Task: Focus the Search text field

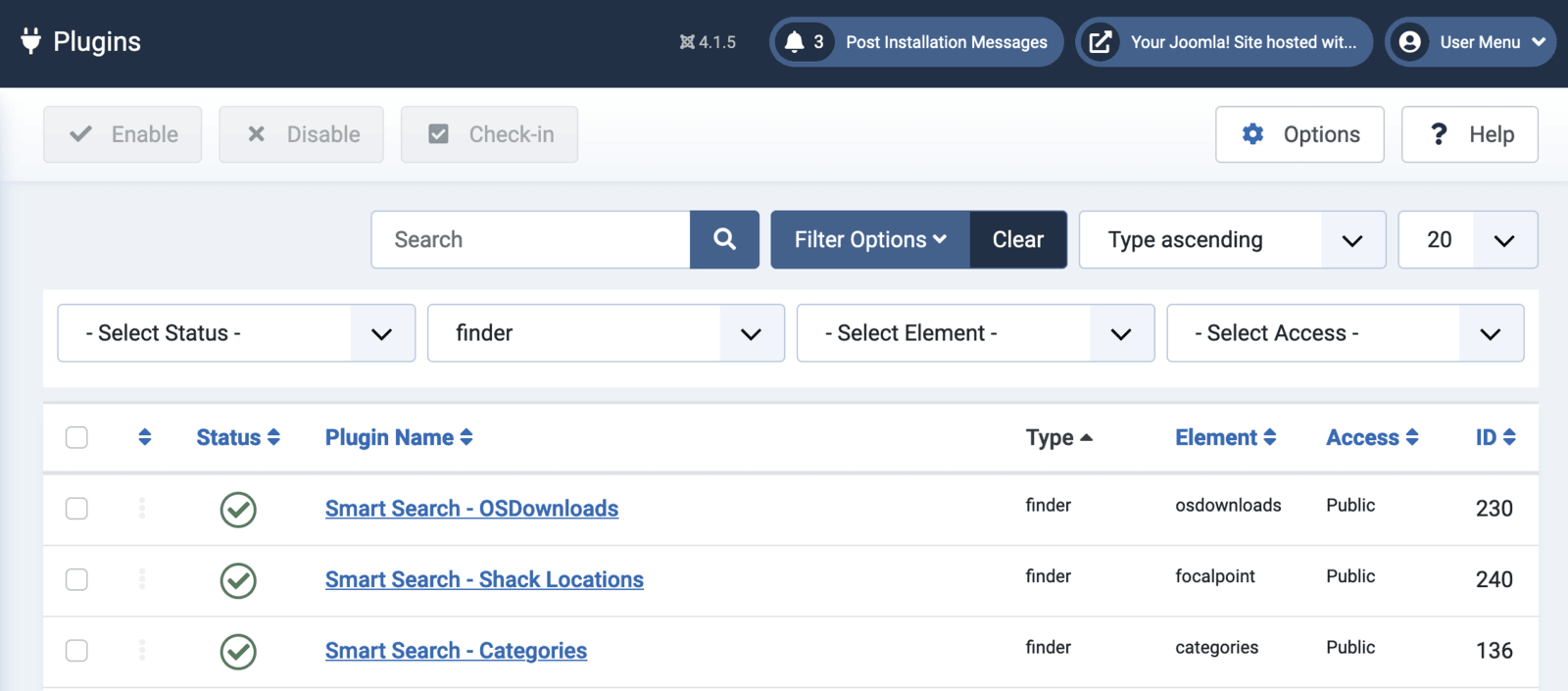Action: (x=530, y=239)
